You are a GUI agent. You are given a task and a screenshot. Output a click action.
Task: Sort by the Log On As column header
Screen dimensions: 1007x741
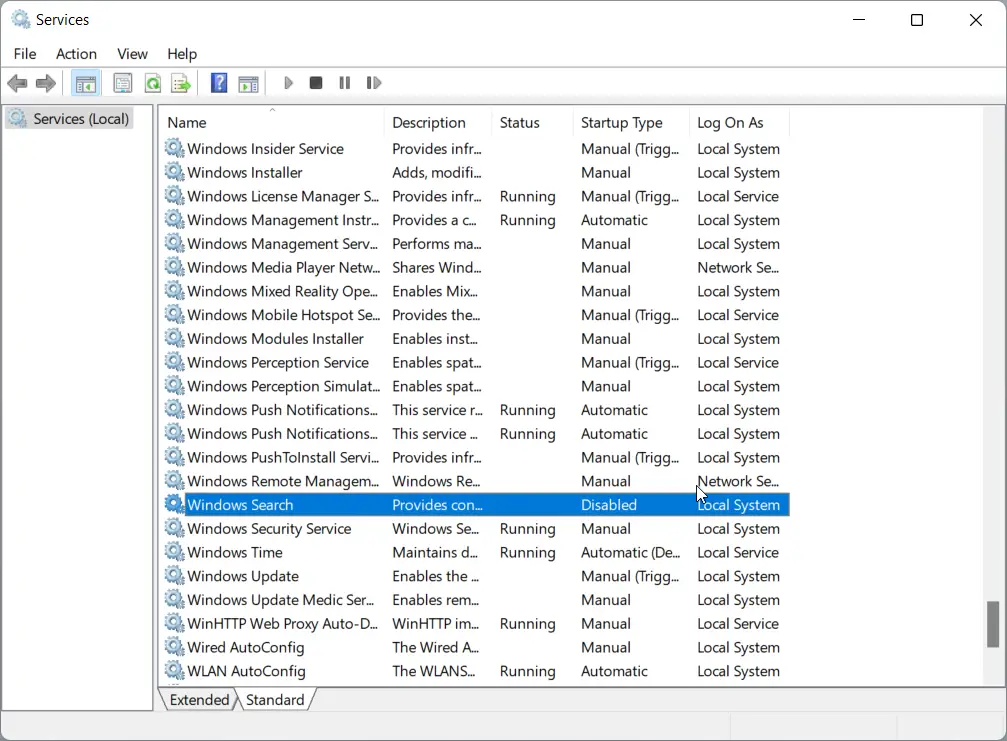(x=739, y=123)
